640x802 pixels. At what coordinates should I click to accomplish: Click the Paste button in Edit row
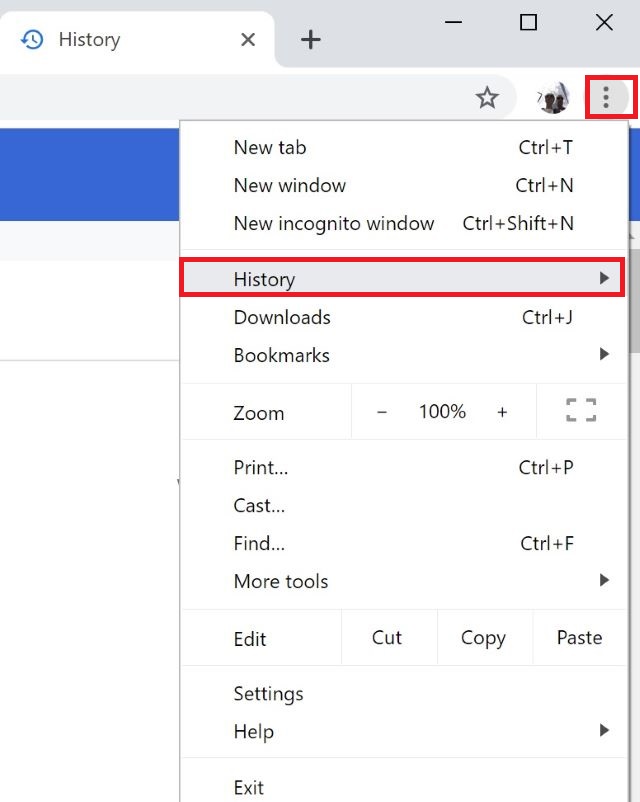[x=580, y=637]
